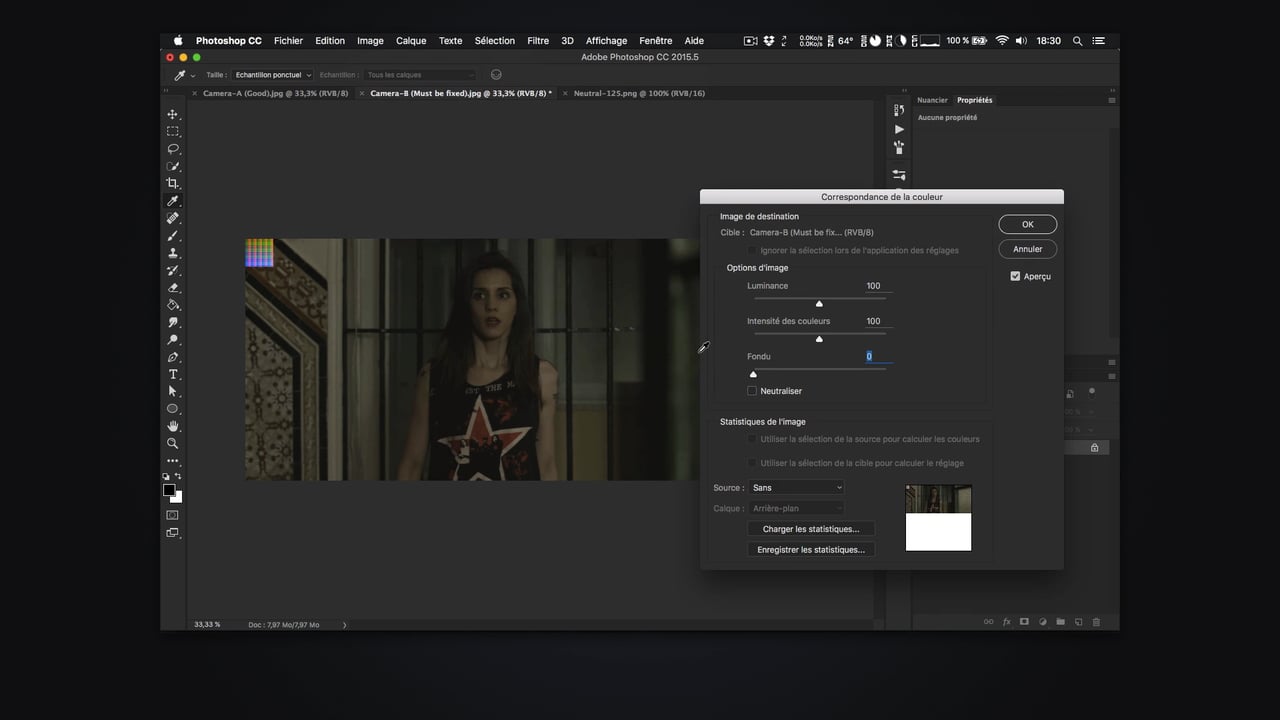
Task: Click the Fondu value input field
Action: pyautogui.click(x=877, y=356)
